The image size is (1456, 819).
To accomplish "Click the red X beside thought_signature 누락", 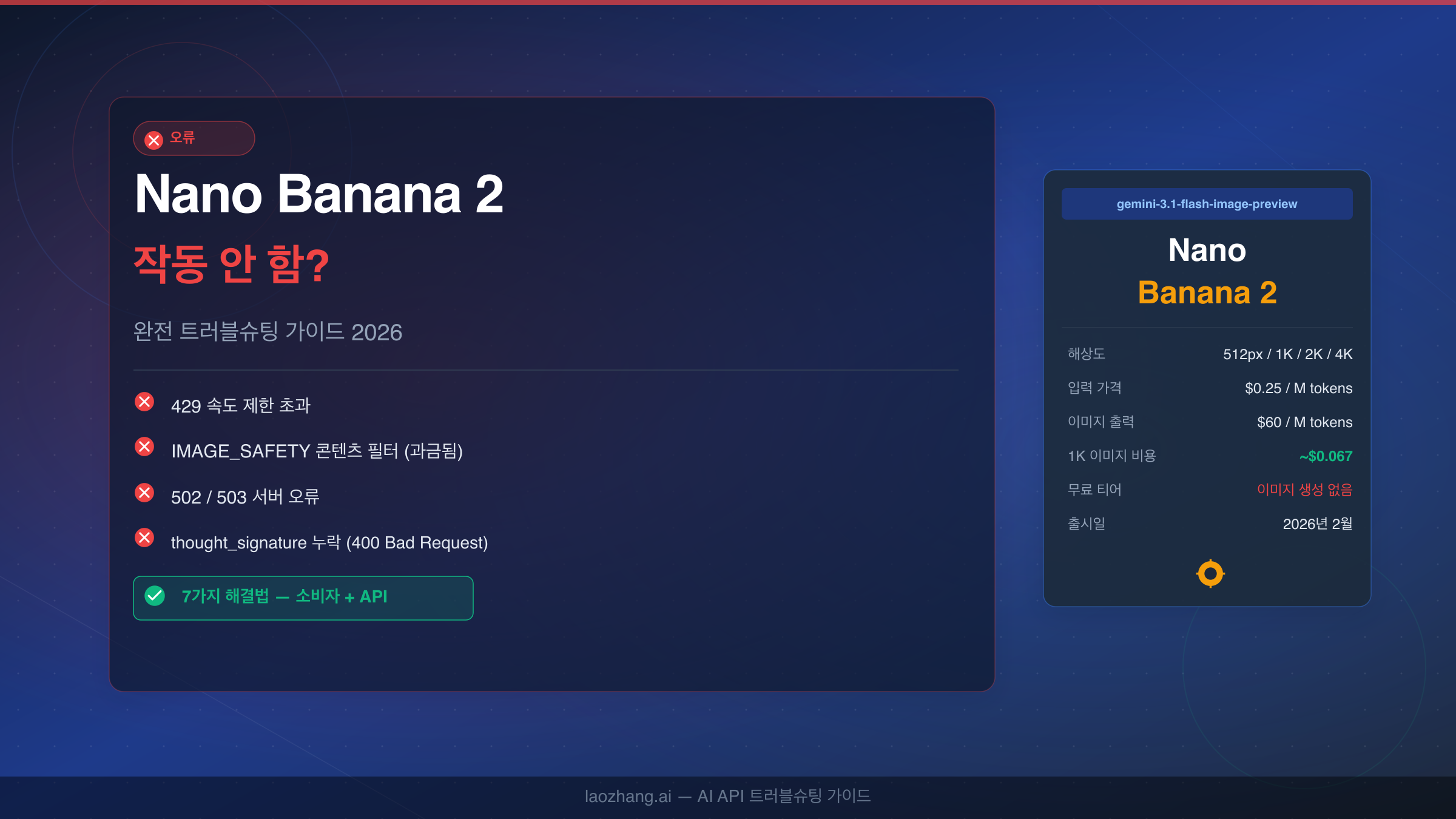I will point(144,538).
